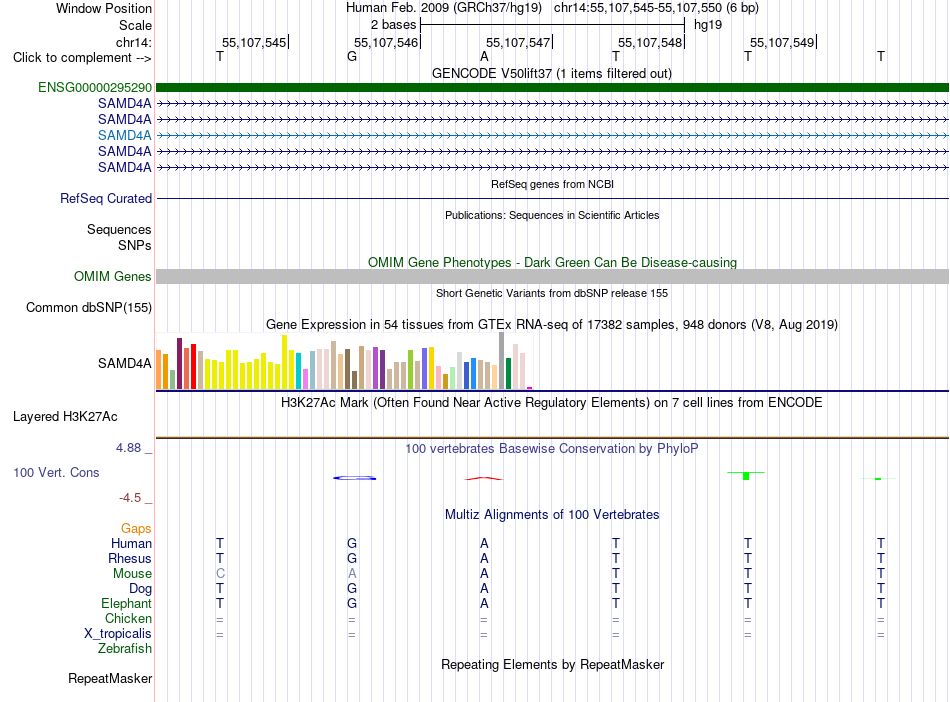Click the PhyloP -4.5 lower scale value

coord(130,498)
